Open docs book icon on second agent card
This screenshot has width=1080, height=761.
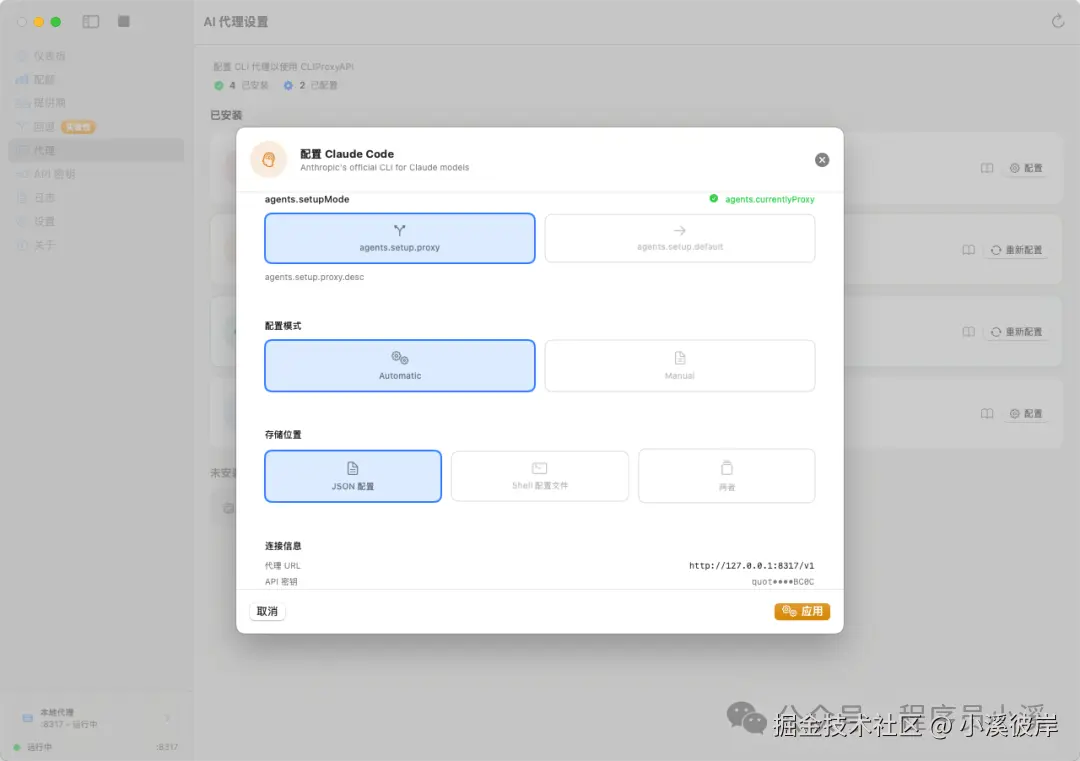pos(968,250)
